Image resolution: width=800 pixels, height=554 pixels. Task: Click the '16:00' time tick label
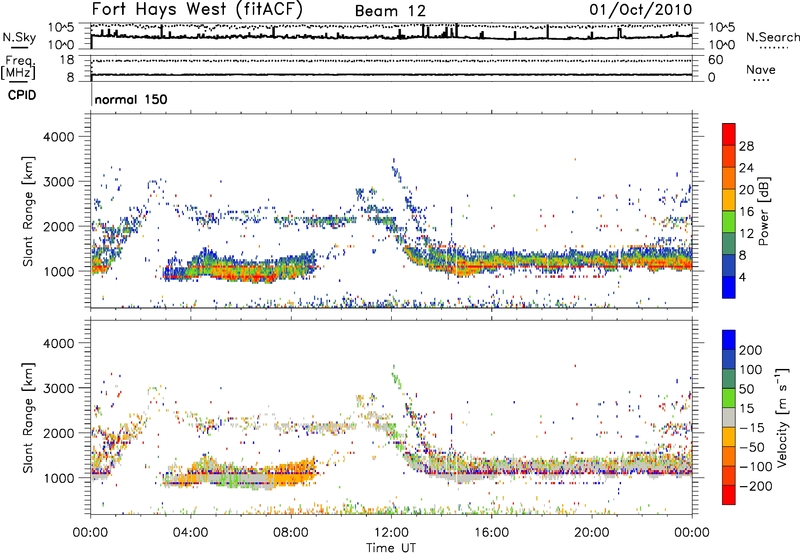tap(491, 533)
